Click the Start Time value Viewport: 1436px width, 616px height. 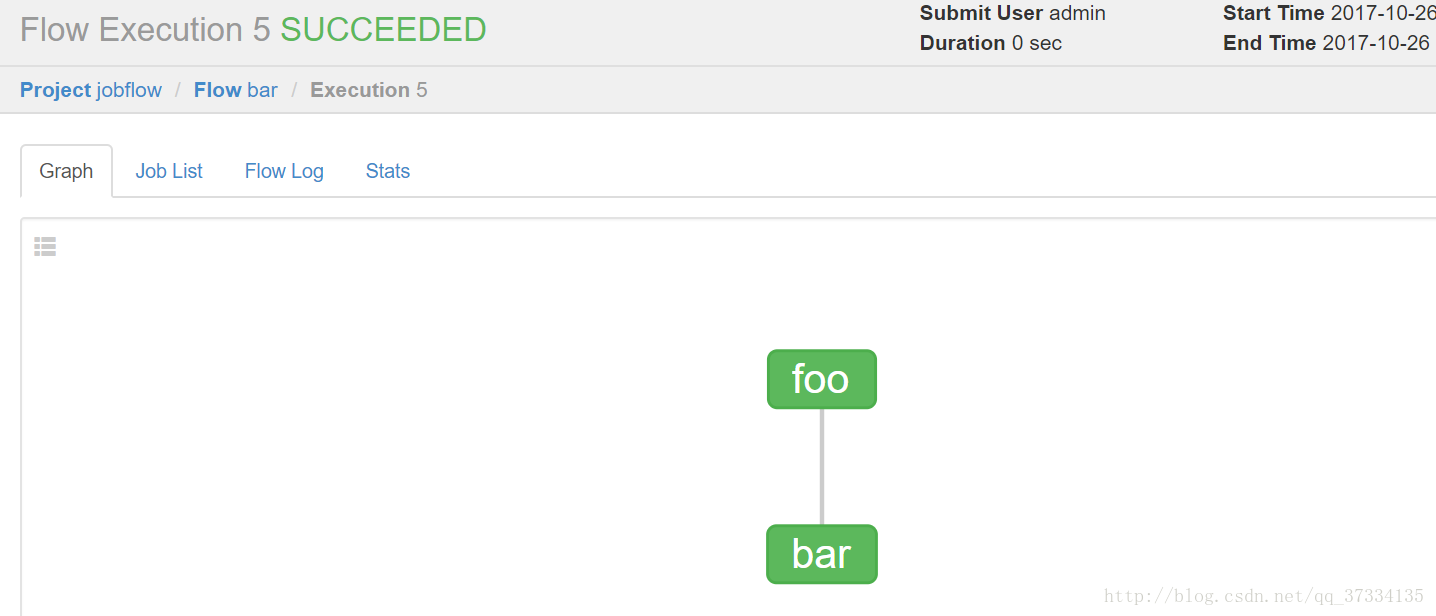pyautogui.click(x=1382, y=13)
